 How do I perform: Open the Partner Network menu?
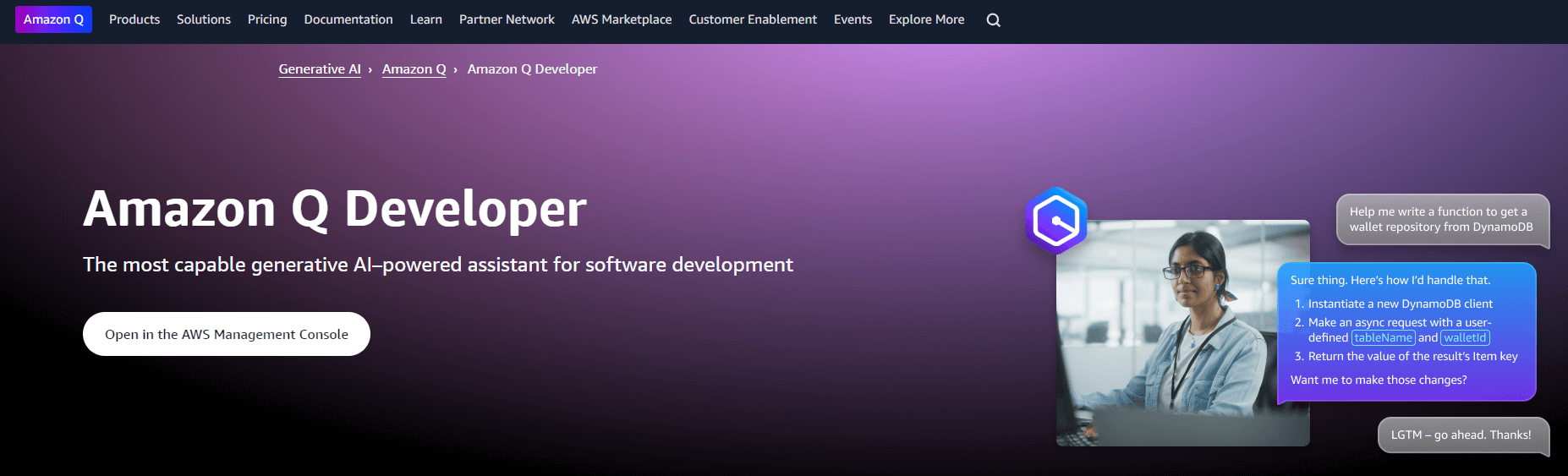click(x=507, y=19)
